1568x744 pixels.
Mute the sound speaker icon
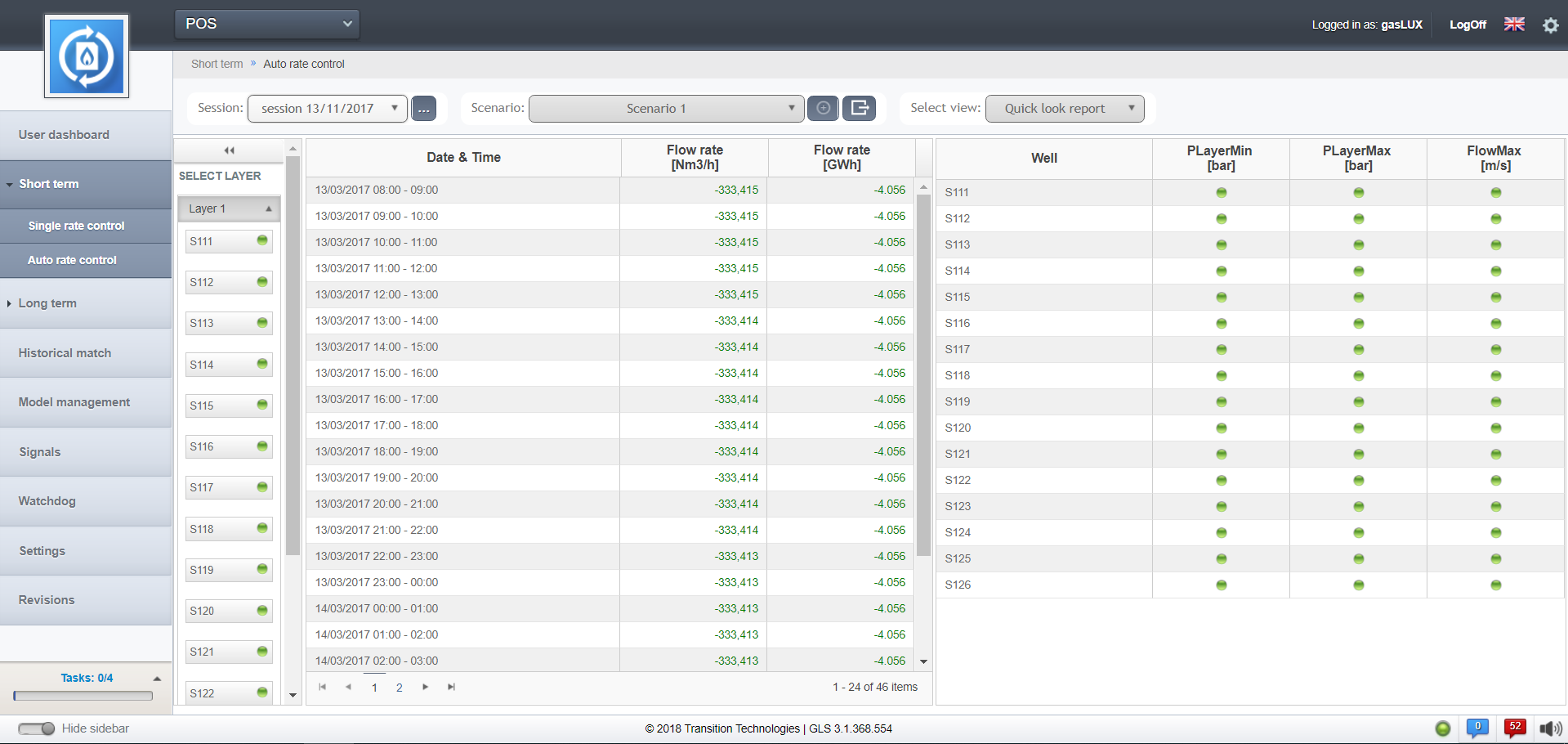1549,728
